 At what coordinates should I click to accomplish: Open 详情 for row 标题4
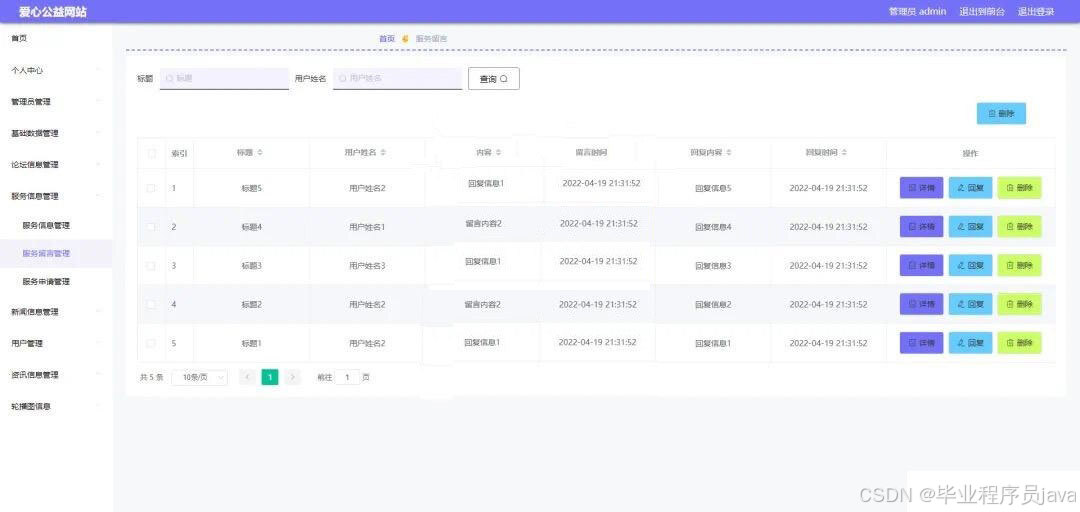[921, 226]
